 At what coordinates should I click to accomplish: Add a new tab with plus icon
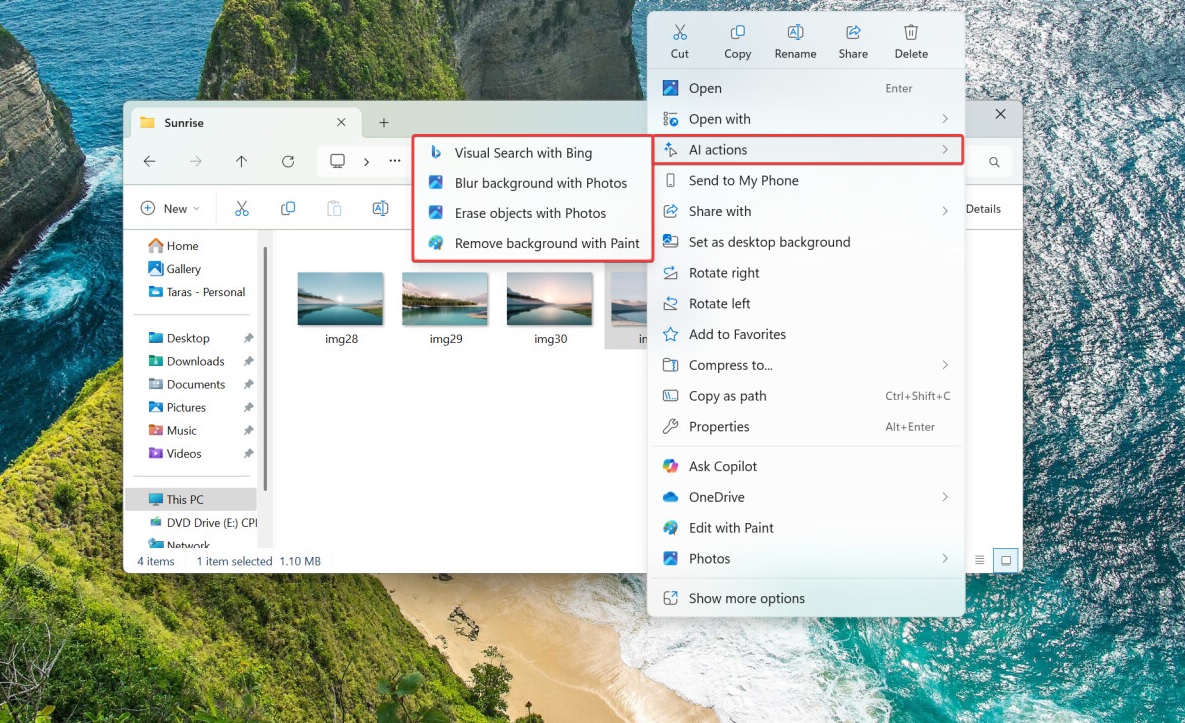384,122
